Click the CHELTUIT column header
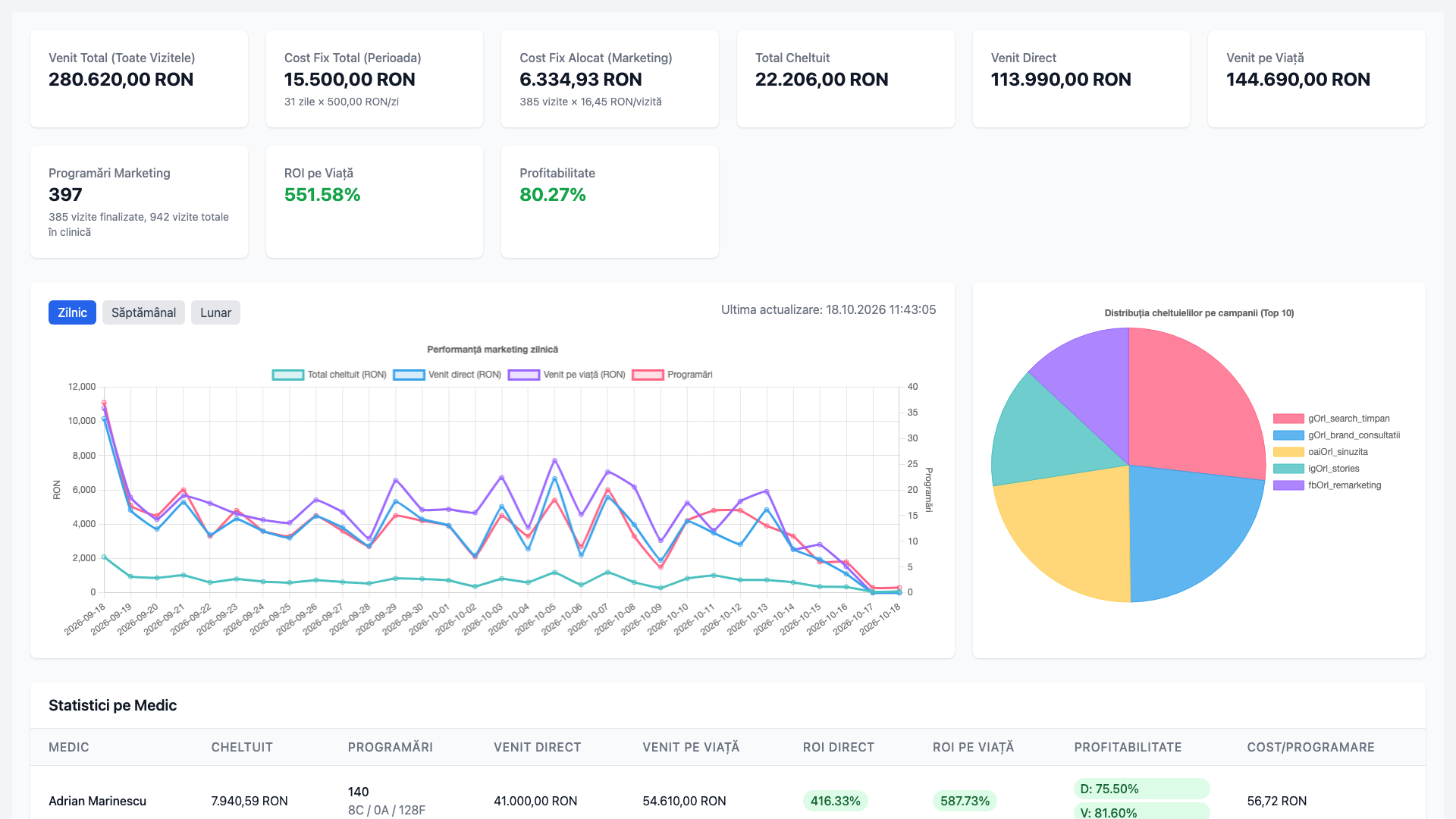1456x819 pixels. pyautogui.click(x=242, y=747)
